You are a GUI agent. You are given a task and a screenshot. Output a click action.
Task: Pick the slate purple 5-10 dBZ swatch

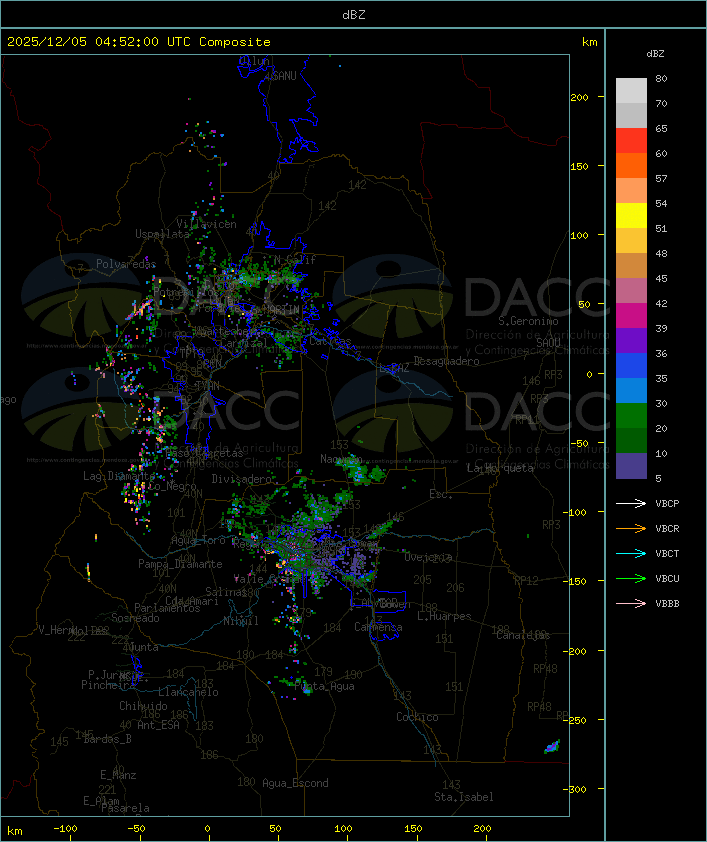[x=631, y=466]
